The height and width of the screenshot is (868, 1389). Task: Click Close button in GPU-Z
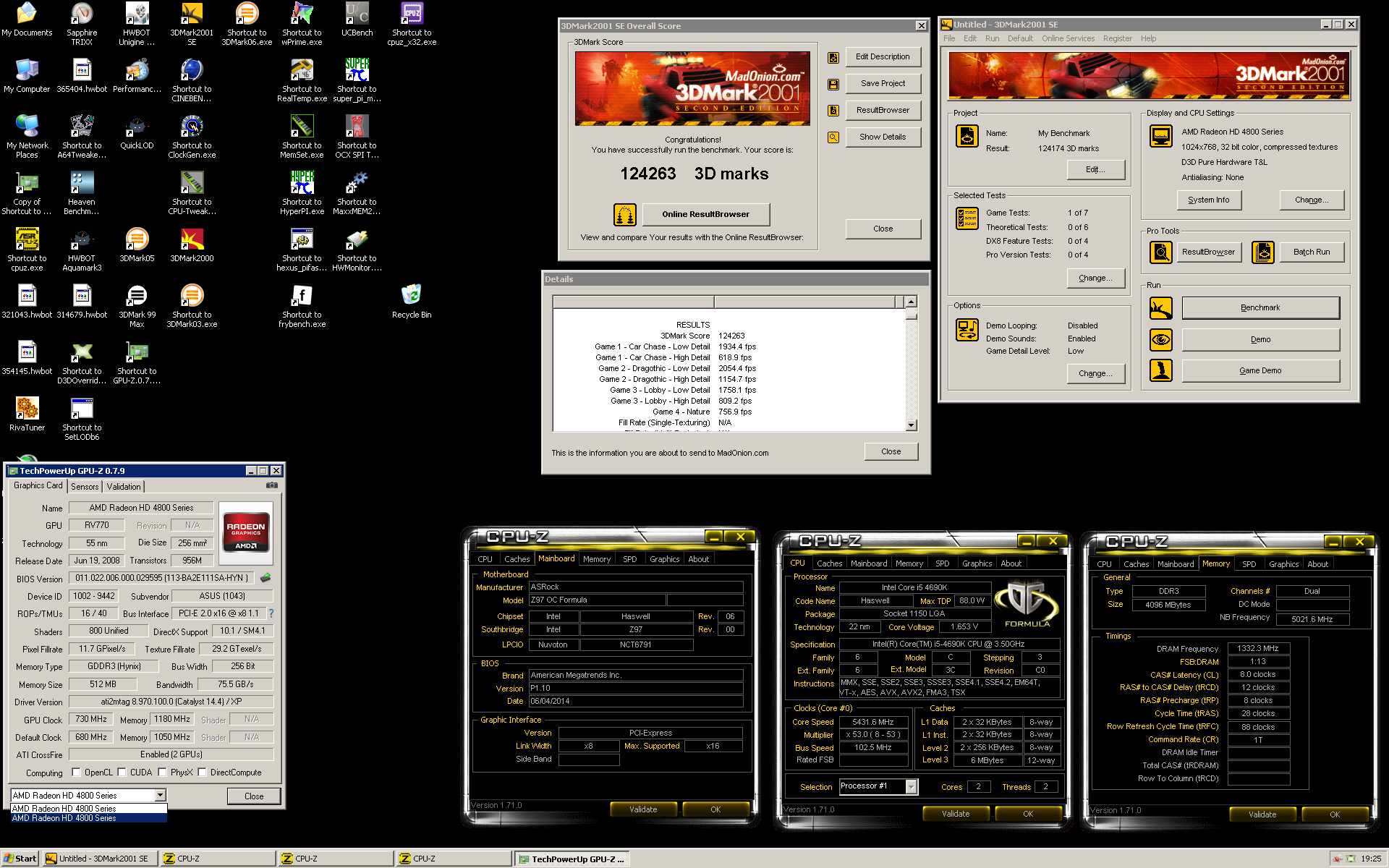tap(253, 796)
